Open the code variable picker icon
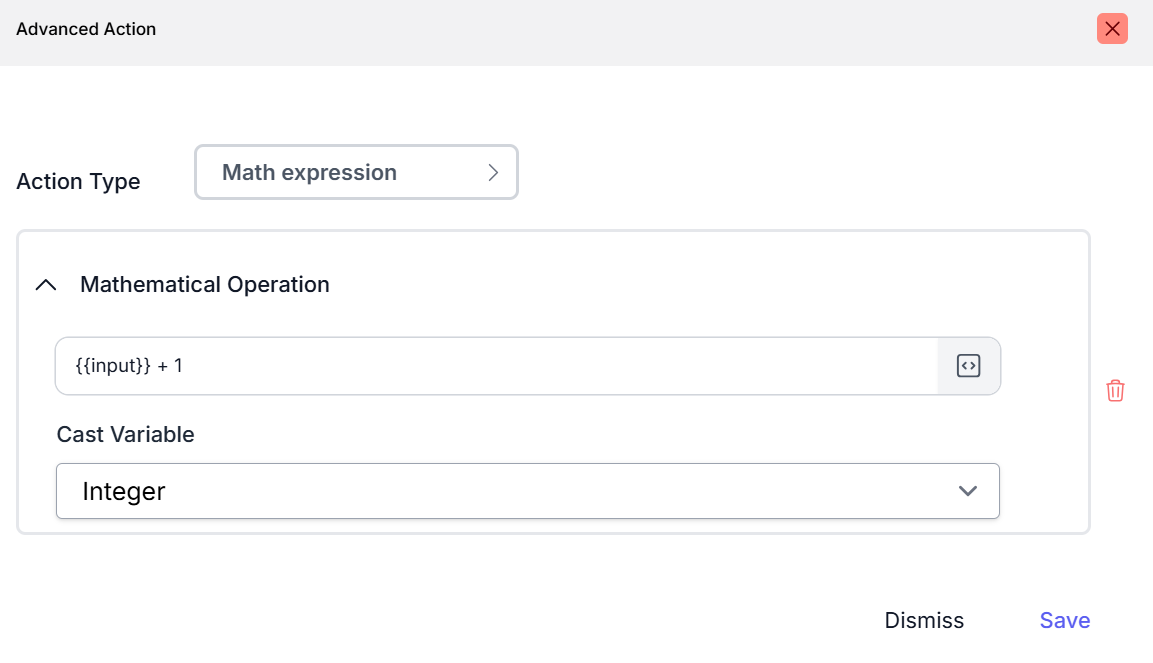This screenshot has width=1153, height=663. pos(968,366)
